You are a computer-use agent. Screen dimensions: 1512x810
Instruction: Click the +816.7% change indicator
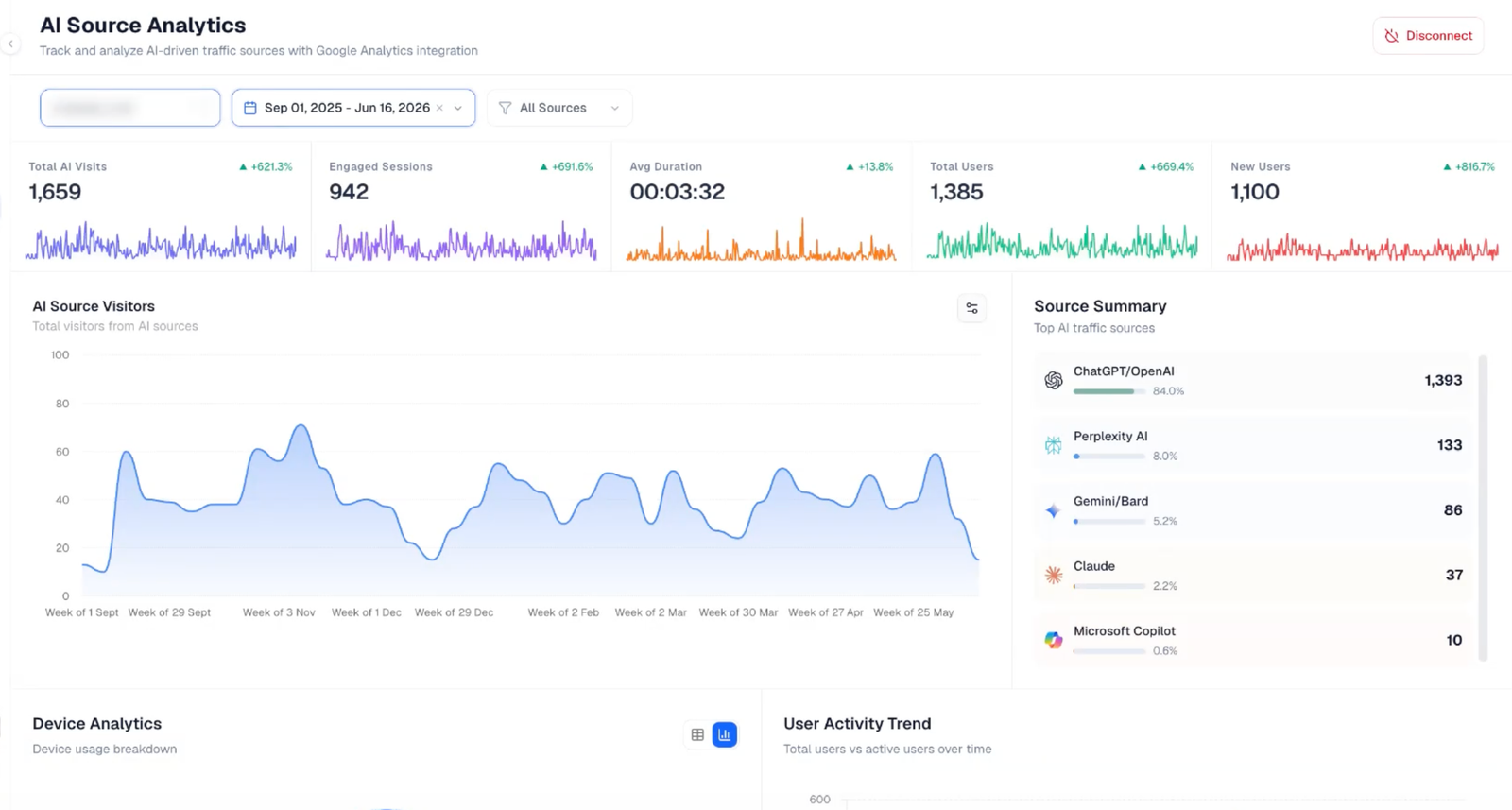point(1469,166)
